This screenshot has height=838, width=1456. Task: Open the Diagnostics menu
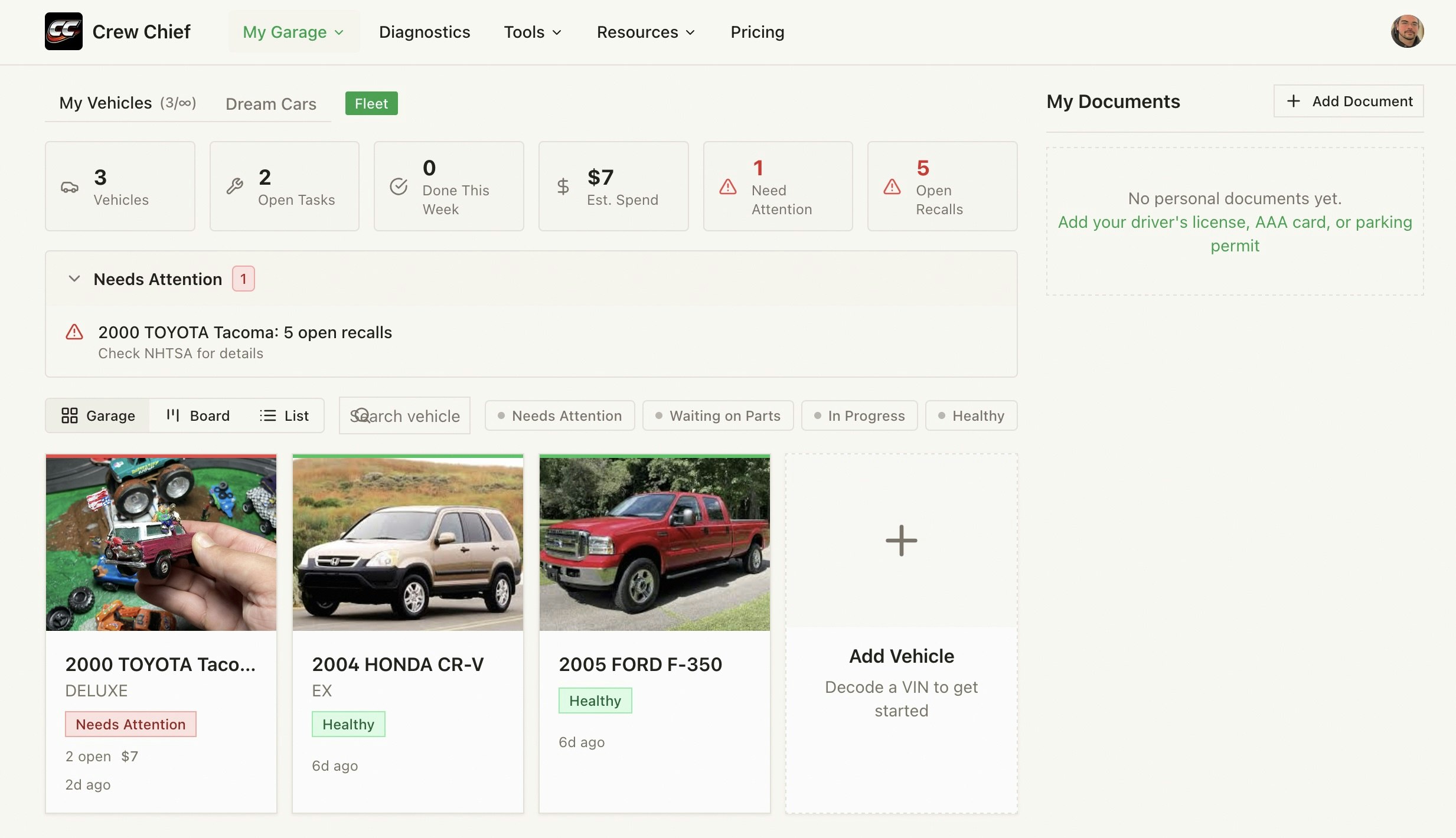pyautogui.click(x=425, y=32)
